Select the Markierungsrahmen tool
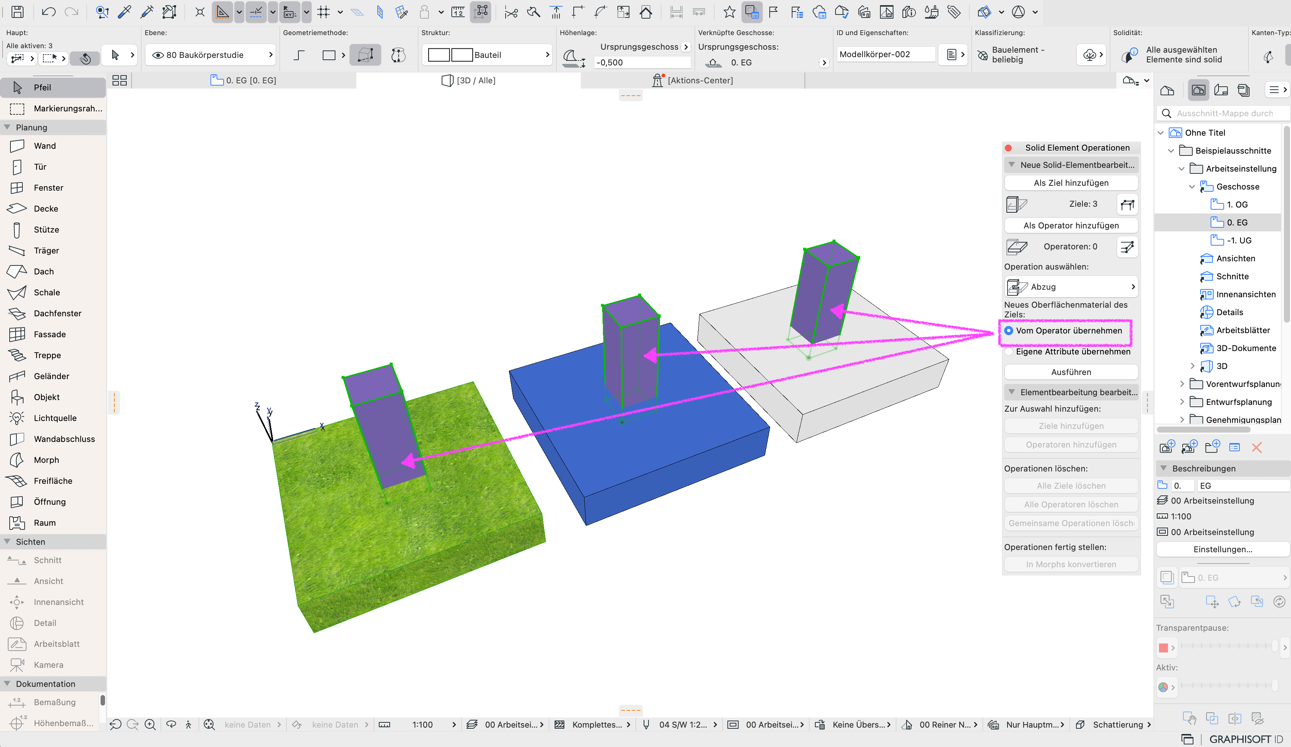Viewport: 1291px width, 747px height. [x=53, y=108]
